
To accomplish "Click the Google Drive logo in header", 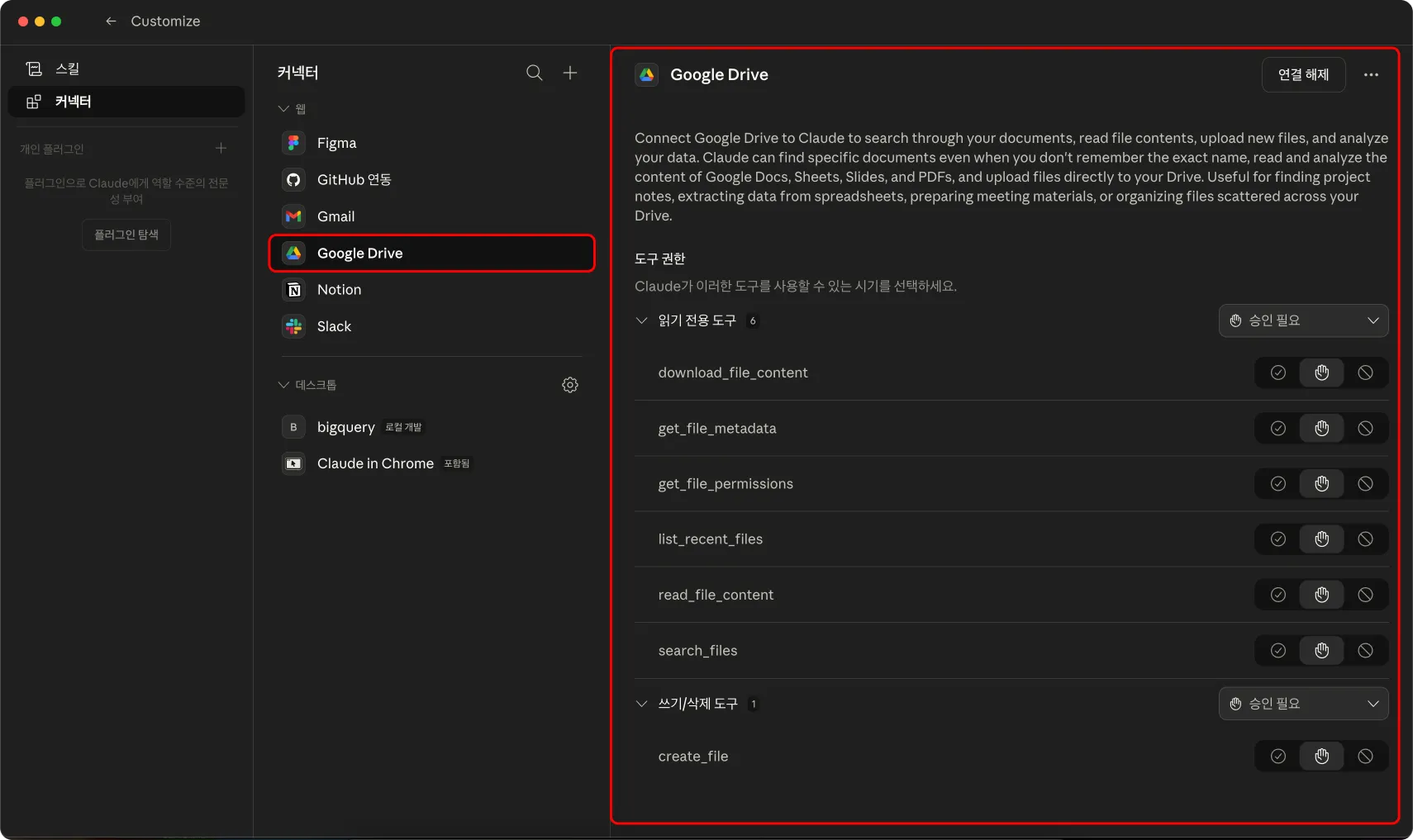I will click(x=646, y=74).
